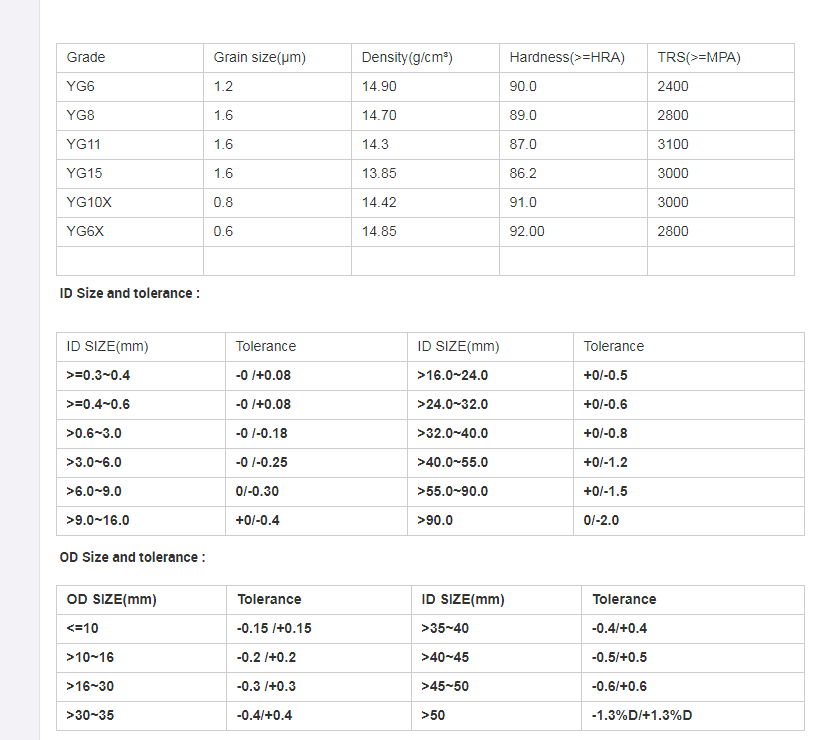Click the YG6 grade cell
The height and width of the screenshot is (740, 825).
(x=129, y=86)
